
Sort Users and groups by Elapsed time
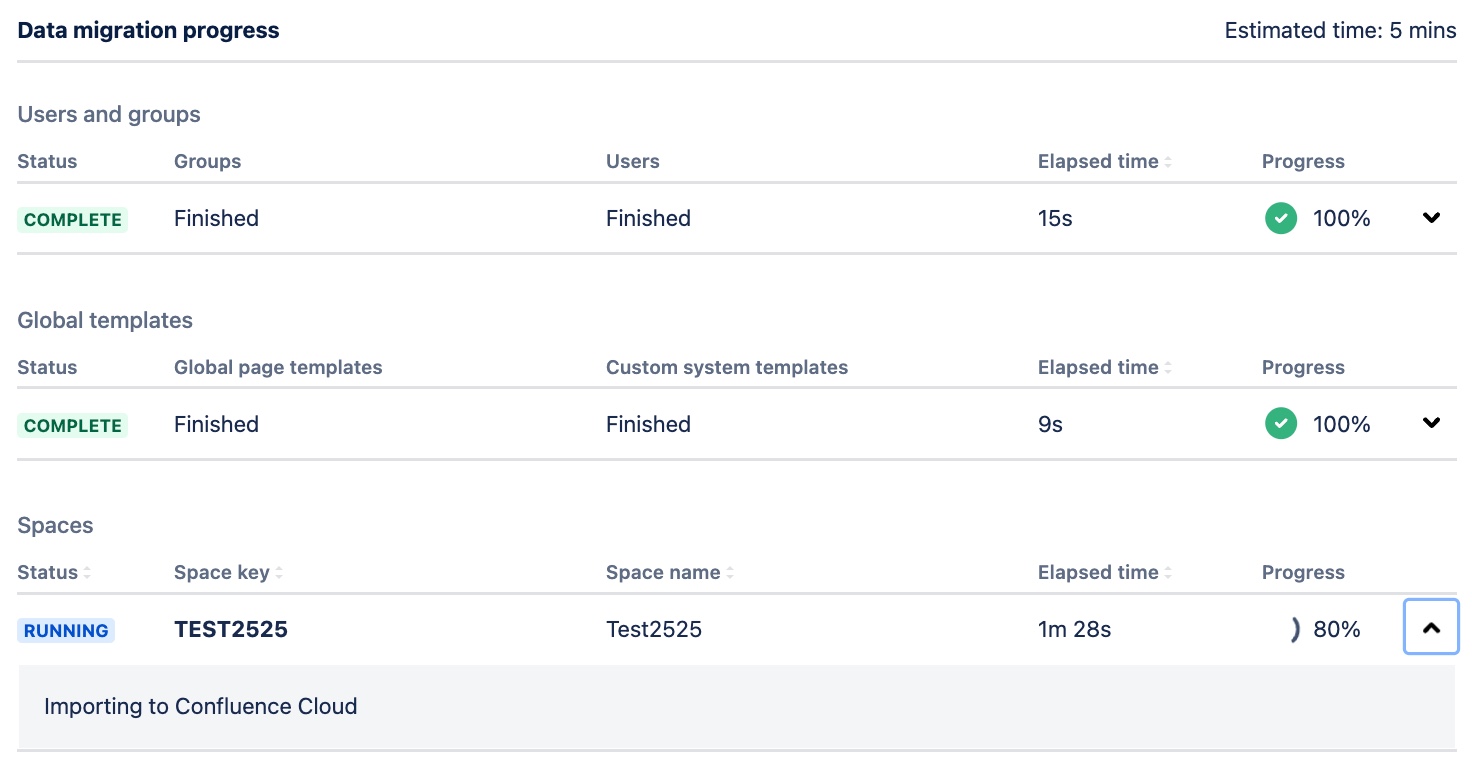tap(1104, 162)
